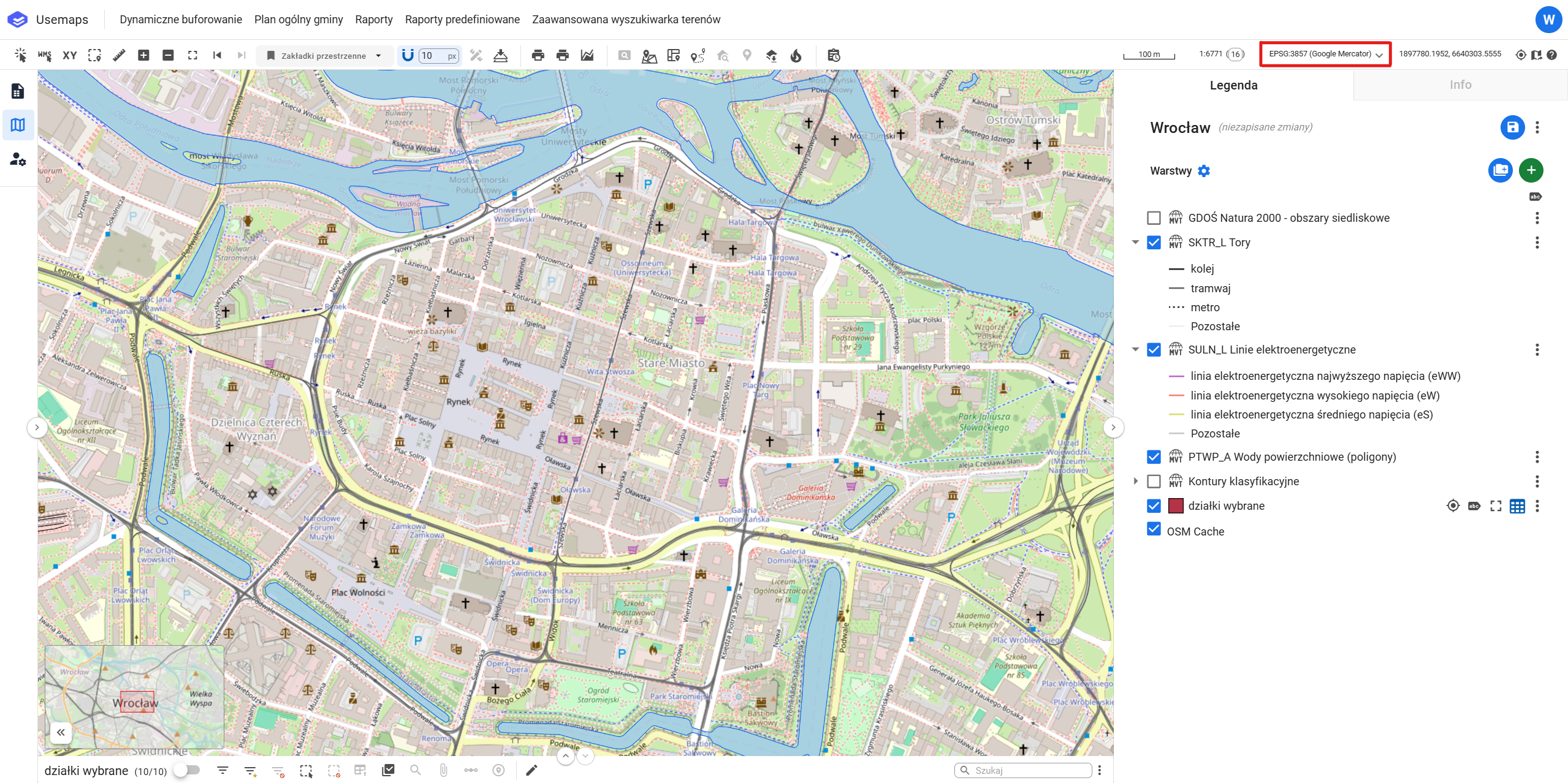Click the XY coordinates tool
The image size is (1568, 783).
click(70, 55)
